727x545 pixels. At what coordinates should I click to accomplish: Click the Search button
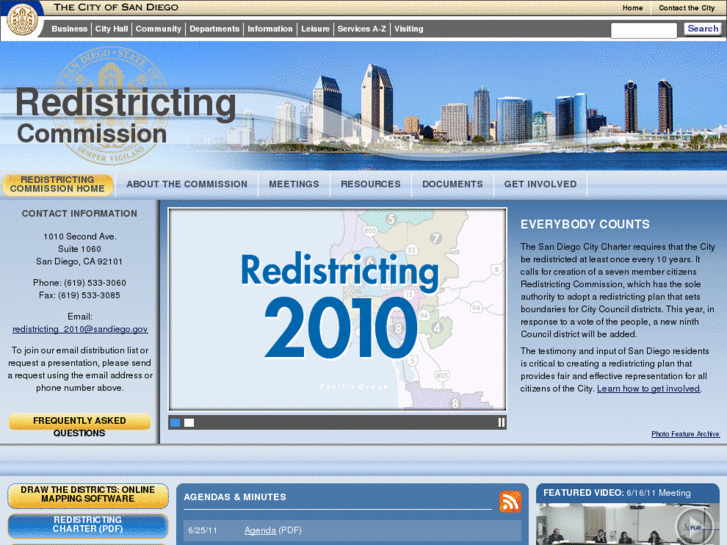pos(702,29)
